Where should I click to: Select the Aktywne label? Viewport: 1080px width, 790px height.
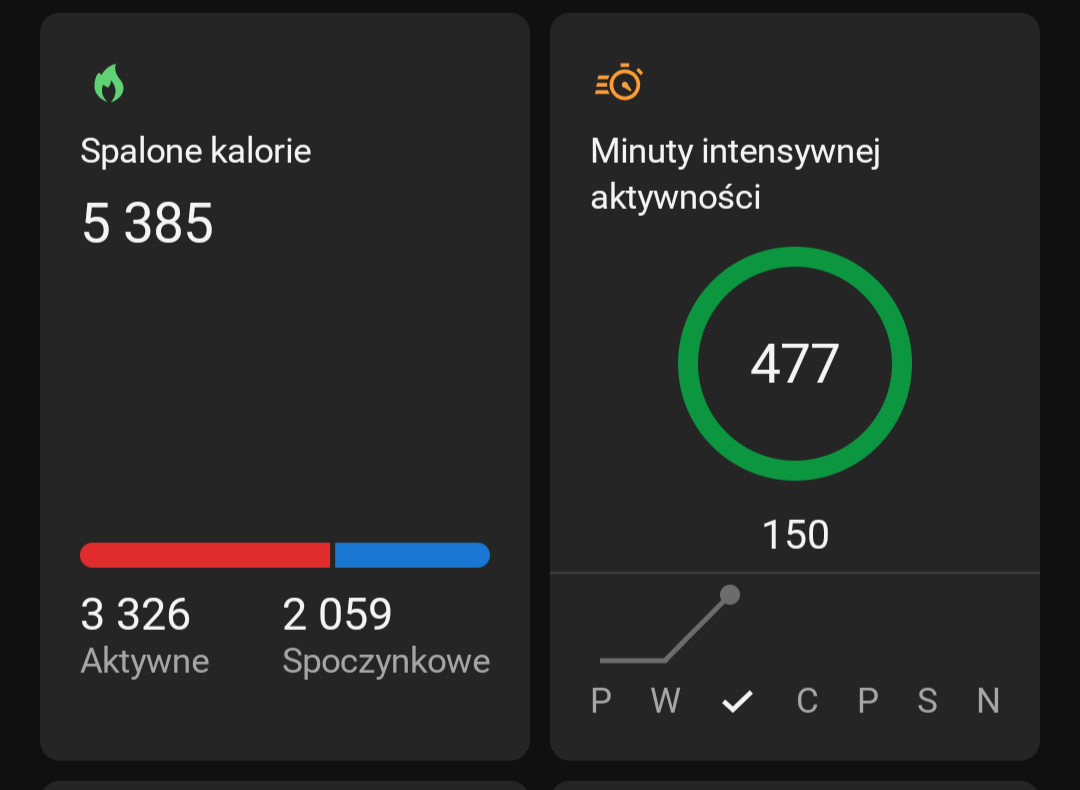coord(145,661)
